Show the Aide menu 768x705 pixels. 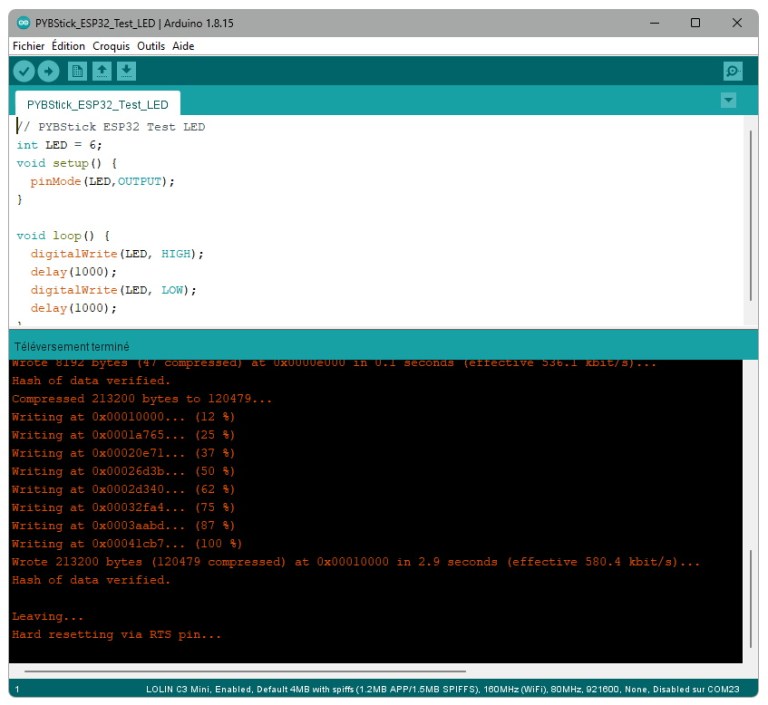[183, 46]
